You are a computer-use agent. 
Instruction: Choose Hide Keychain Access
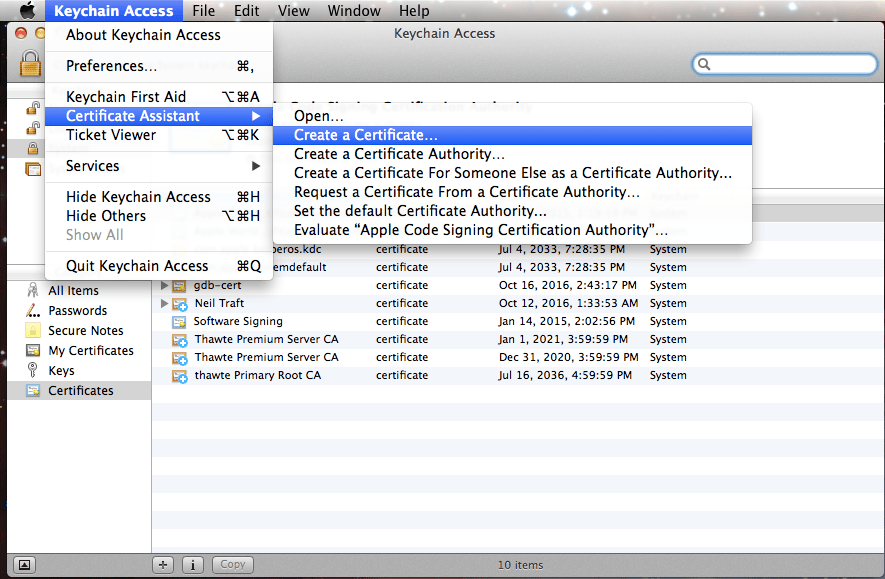[159, 197]
